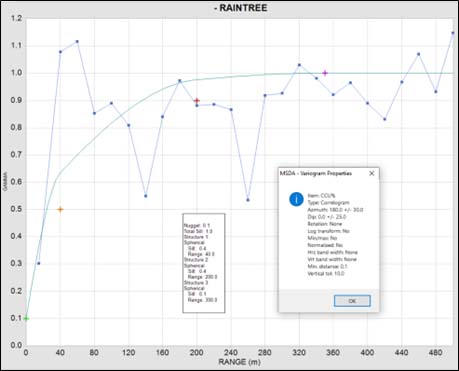Viewport: 459px width, 371px height.
Task: Click the MSDA - Variogram Properties title bar
Action: pyautogui.click(x=329, y=173)
